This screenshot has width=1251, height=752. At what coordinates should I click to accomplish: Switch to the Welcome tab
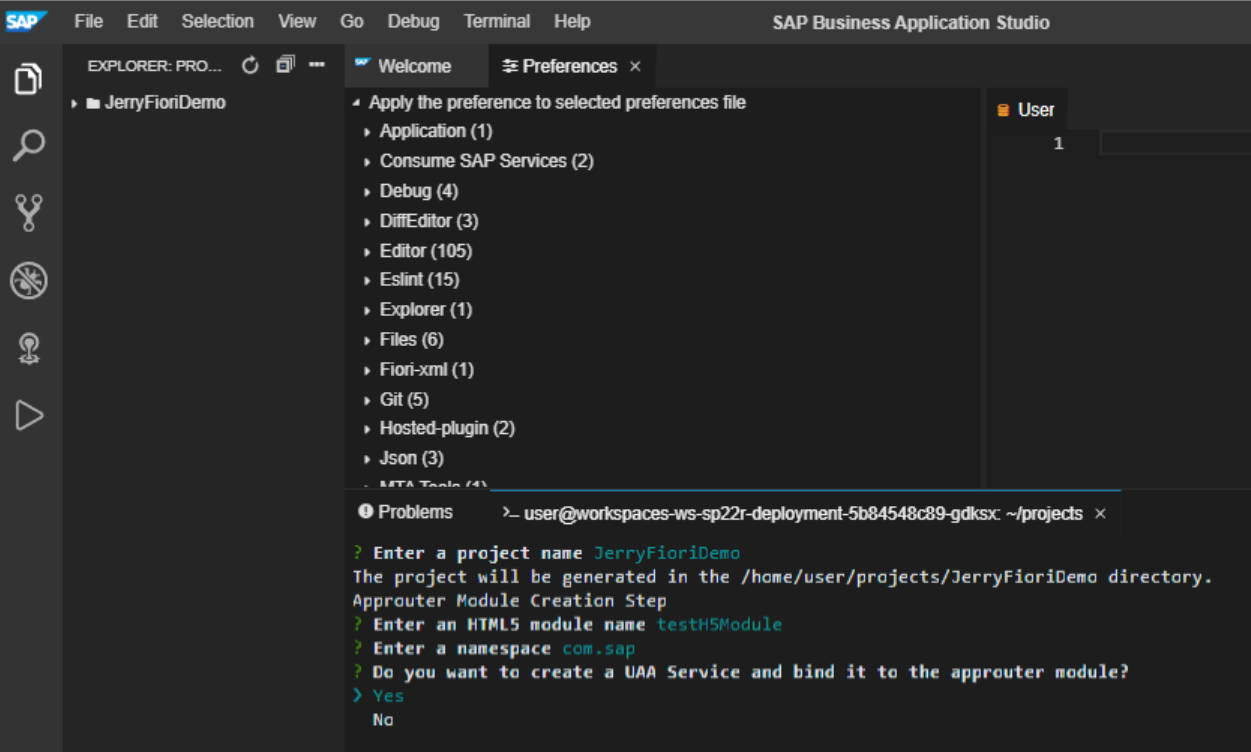pos(414,67)
